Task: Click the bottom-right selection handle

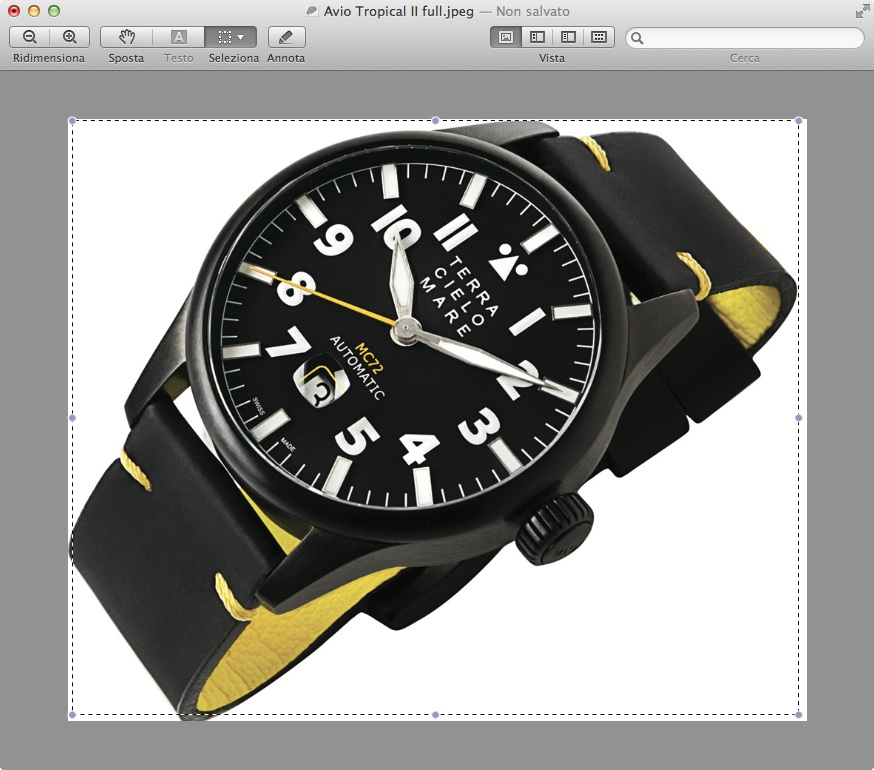Action: (798, 714)
